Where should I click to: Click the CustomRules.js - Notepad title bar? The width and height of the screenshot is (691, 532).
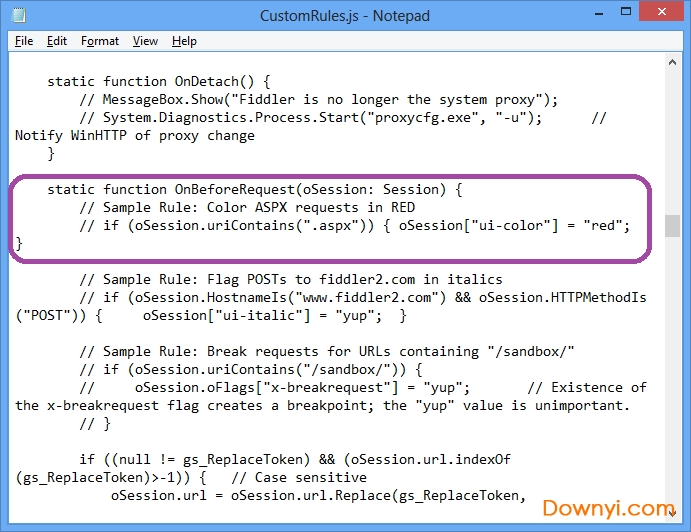[344, 16]
